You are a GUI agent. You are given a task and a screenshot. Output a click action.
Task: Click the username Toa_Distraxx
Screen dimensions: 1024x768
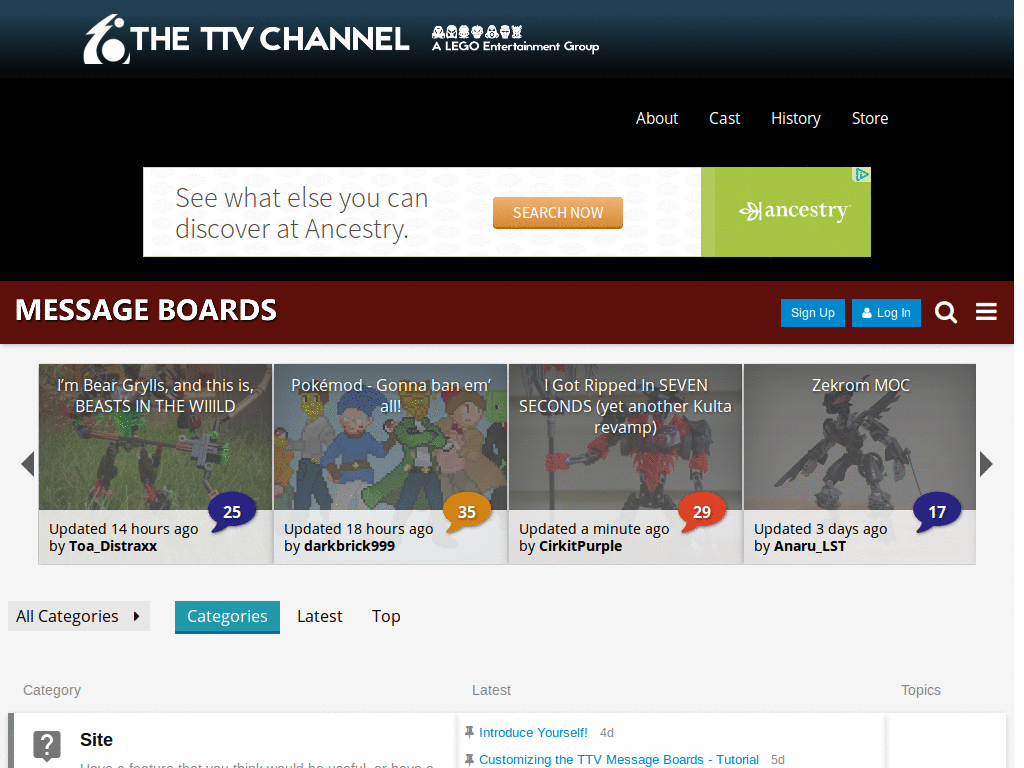coord(113,546)
